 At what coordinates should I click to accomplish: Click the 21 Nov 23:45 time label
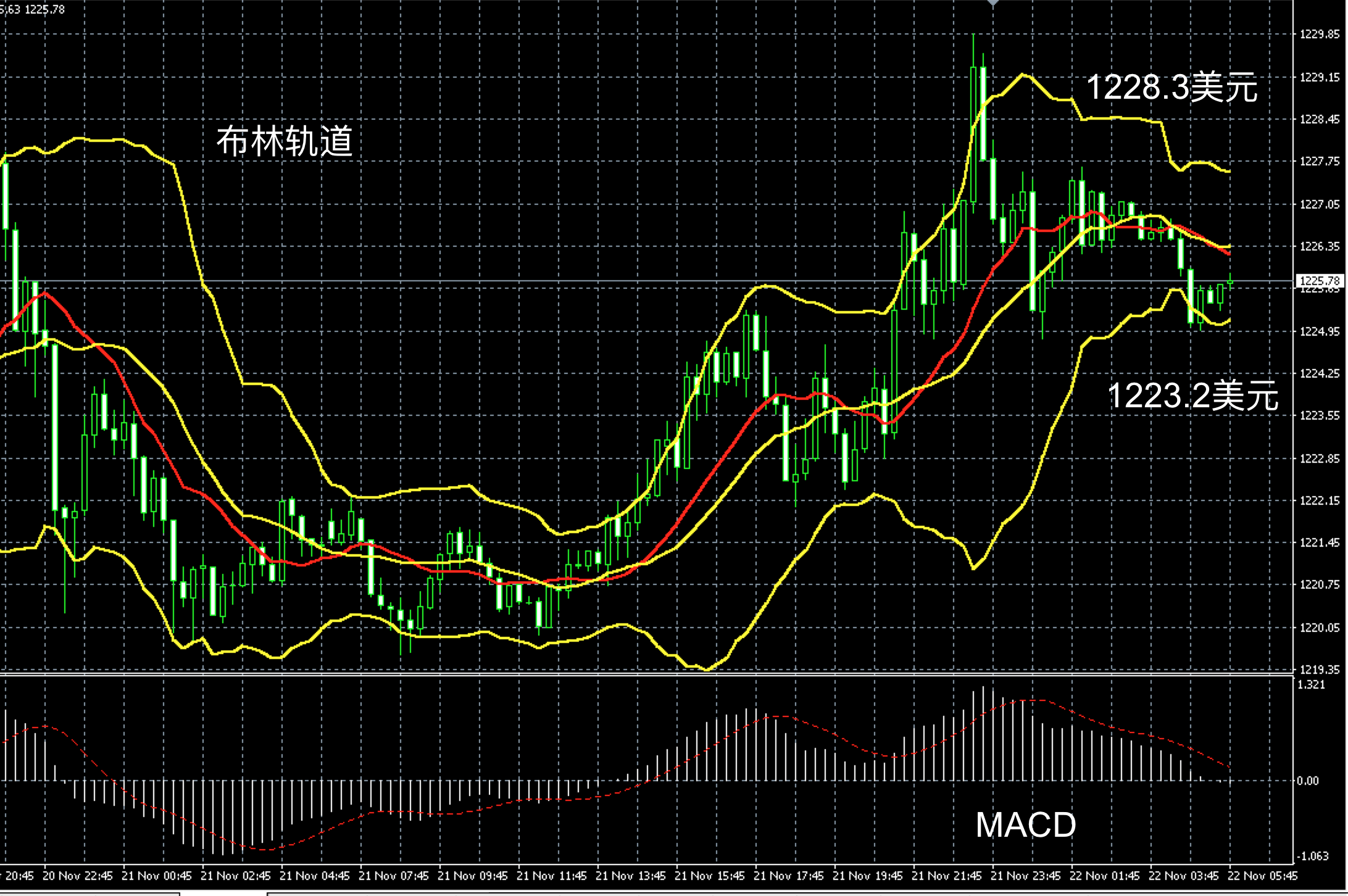1026,876
